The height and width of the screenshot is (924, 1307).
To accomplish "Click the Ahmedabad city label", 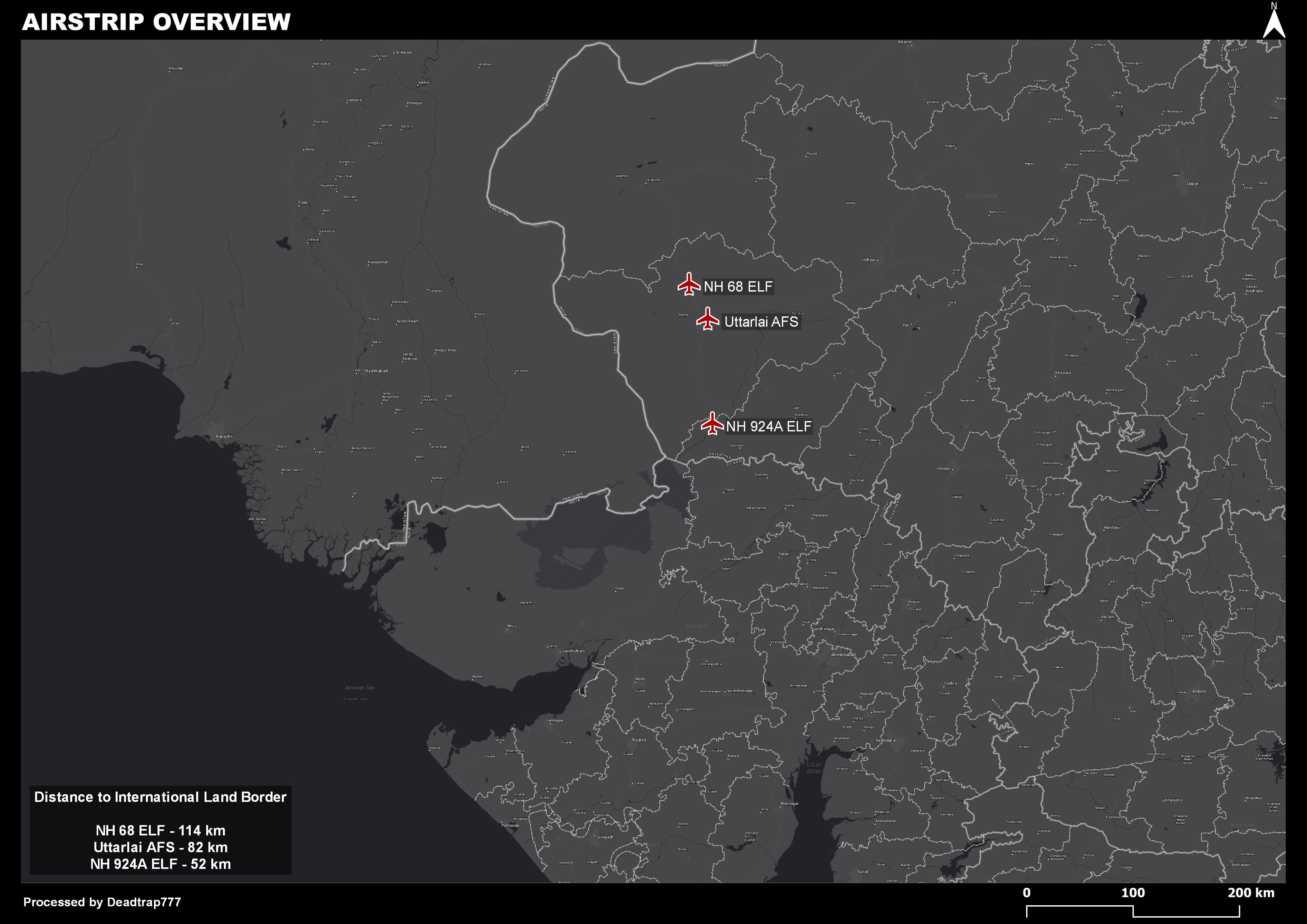I will [x=843, y=655].
